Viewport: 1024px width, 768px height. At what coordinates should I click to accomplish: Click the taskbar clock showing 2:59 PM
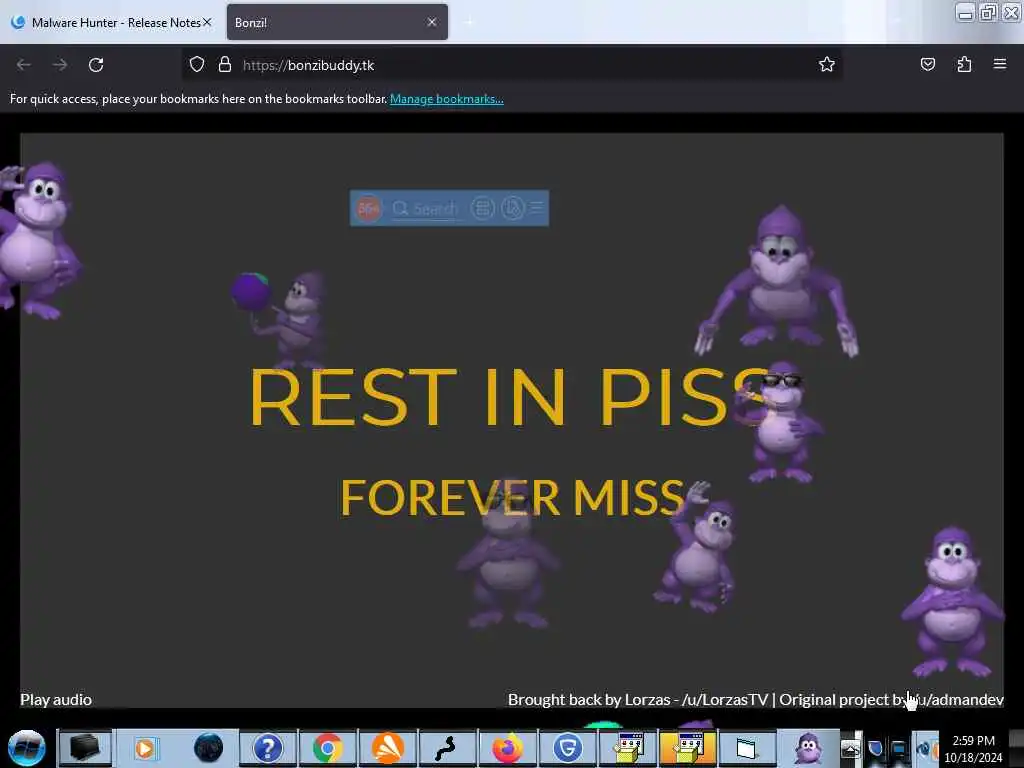(x=973, y=748)
